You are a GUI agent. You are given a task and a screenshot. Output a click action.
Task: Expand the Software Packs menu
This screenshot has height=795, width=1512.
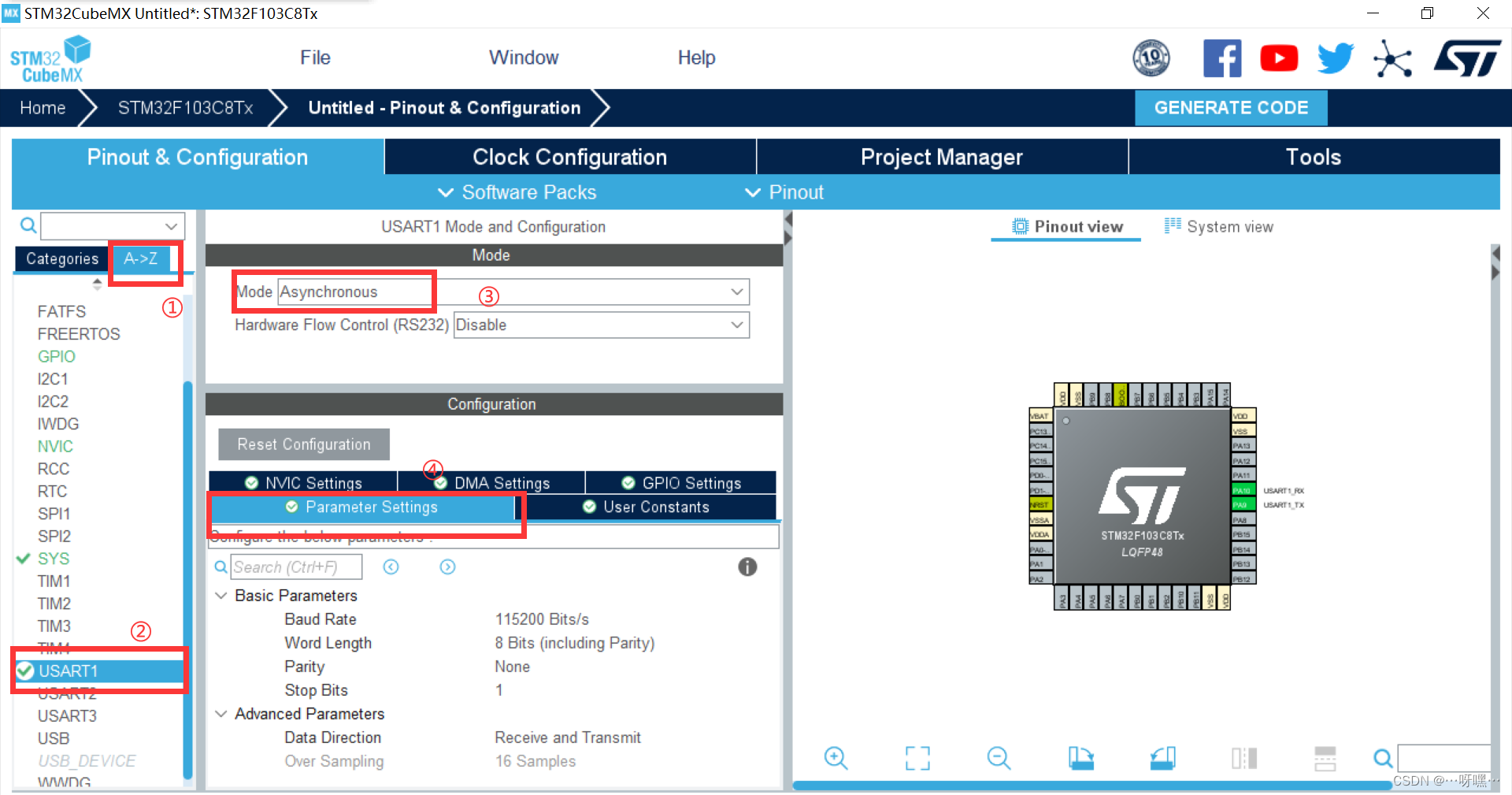(517, 192)
